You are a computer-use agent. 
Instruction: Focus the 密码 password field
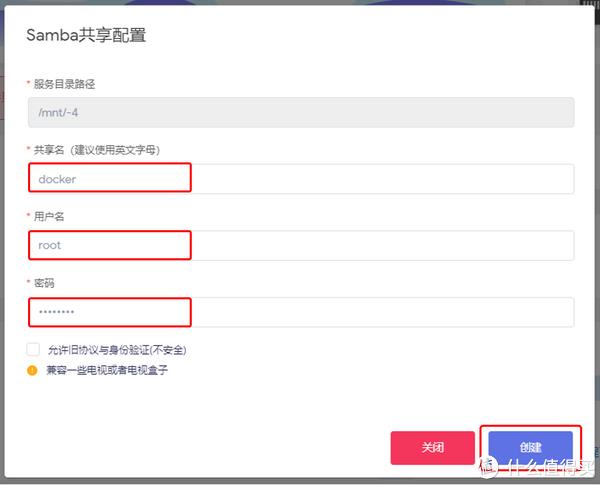(x=301, y=312)
